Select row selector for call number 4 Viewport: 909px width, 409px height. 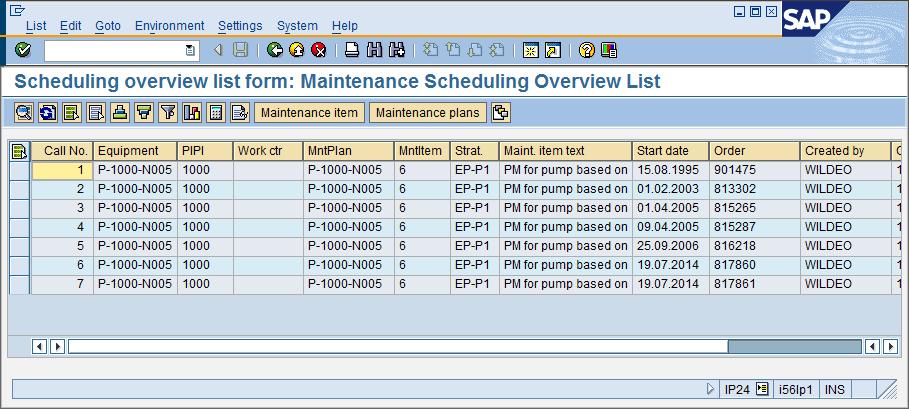point(20,227)
